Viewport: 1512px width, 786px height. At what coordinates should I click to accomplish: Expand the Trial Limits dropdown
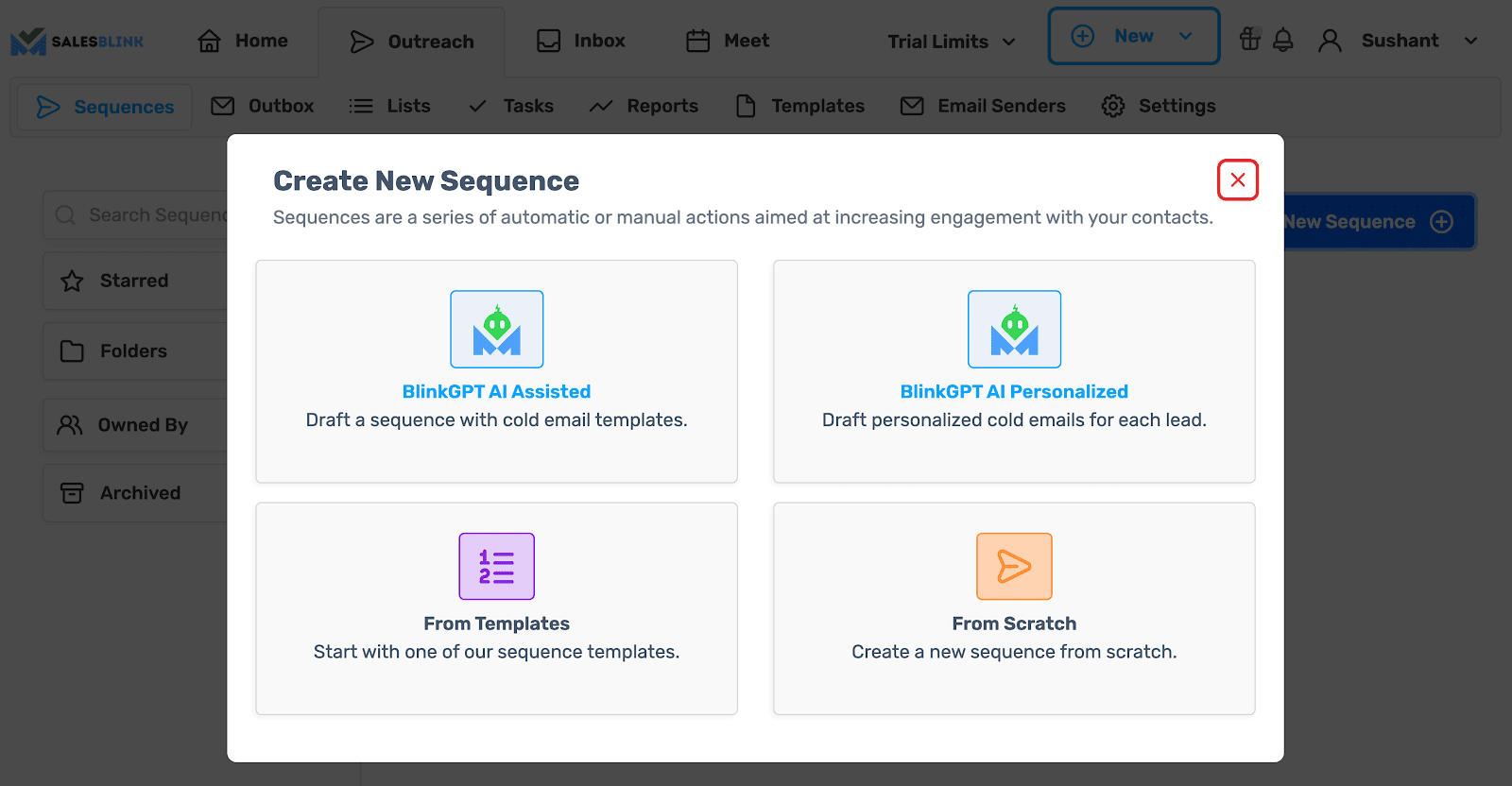952,42
